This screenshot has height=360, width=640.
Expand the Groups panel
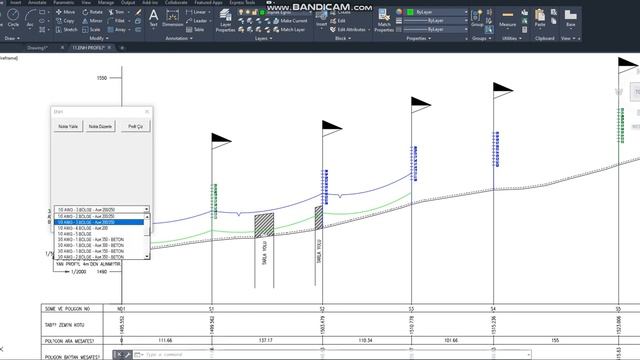[x=482, y=38]
